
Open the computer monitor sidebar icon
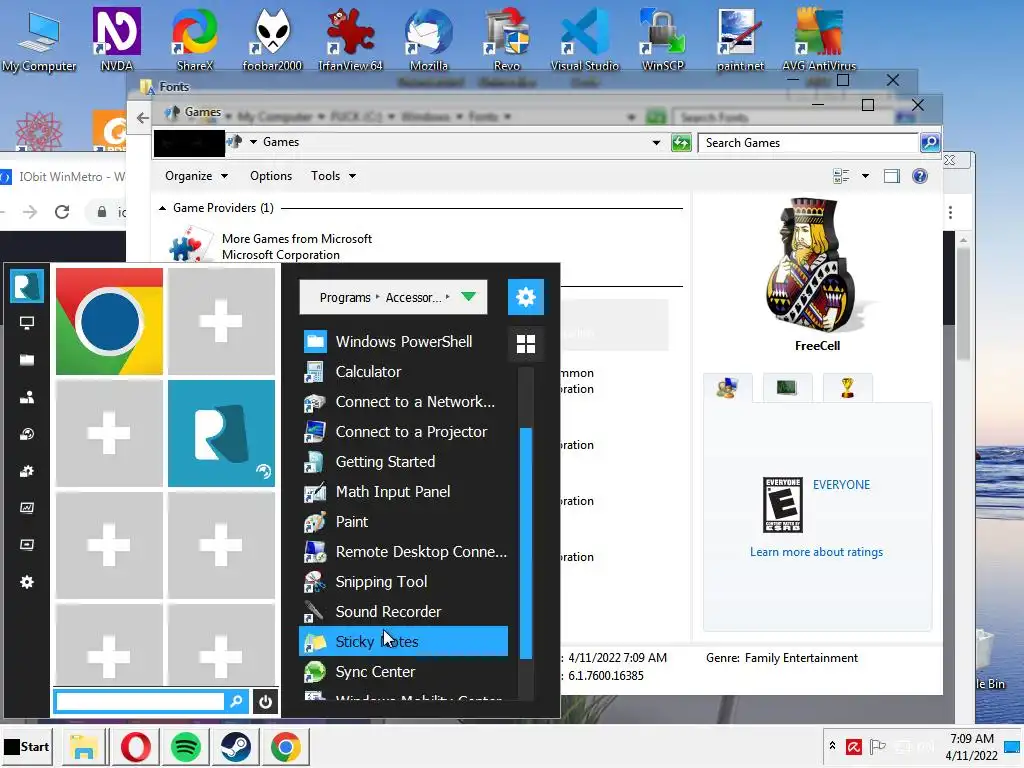click(27, 323)
